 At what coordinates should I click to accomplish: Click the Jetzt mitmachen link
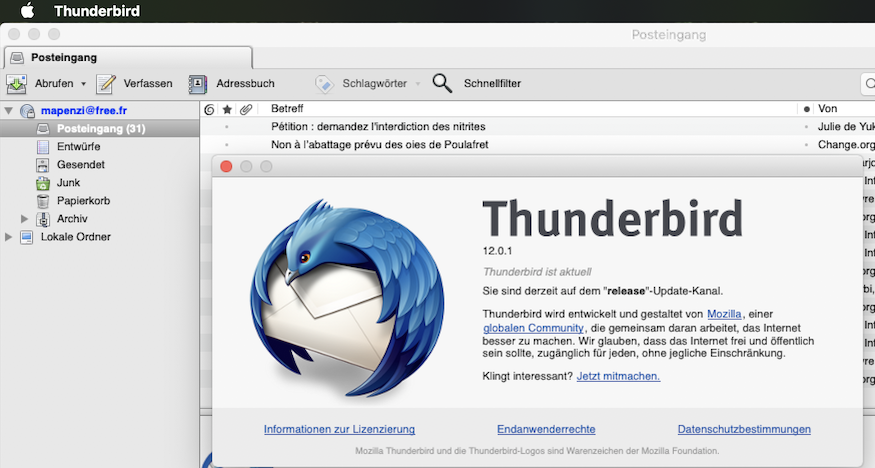click(x=618, y=376)
